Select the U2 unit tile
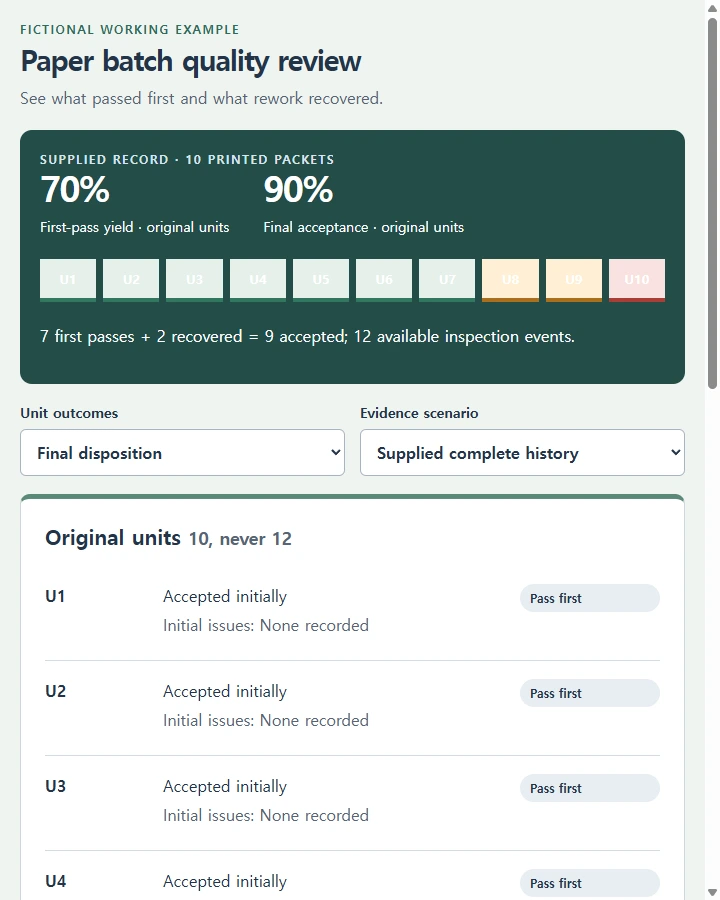The height and width of the screenshot is (900, 720). pyautogui.click(x=131, y=280)
